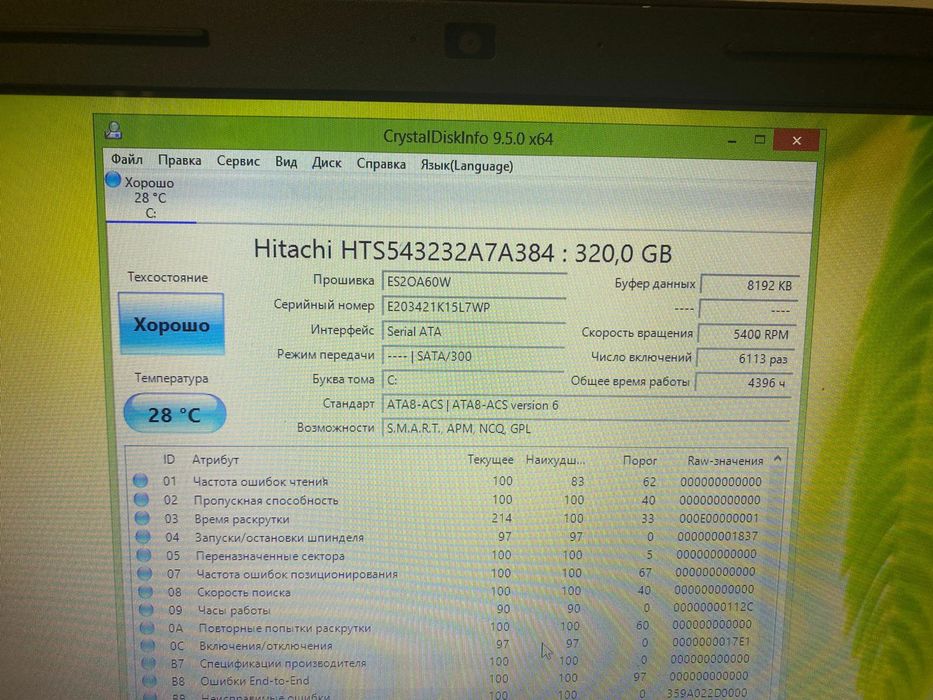933x700 pixels.
Task: Select attribute text Ошибки End-to-End
Action: (255, 680)
